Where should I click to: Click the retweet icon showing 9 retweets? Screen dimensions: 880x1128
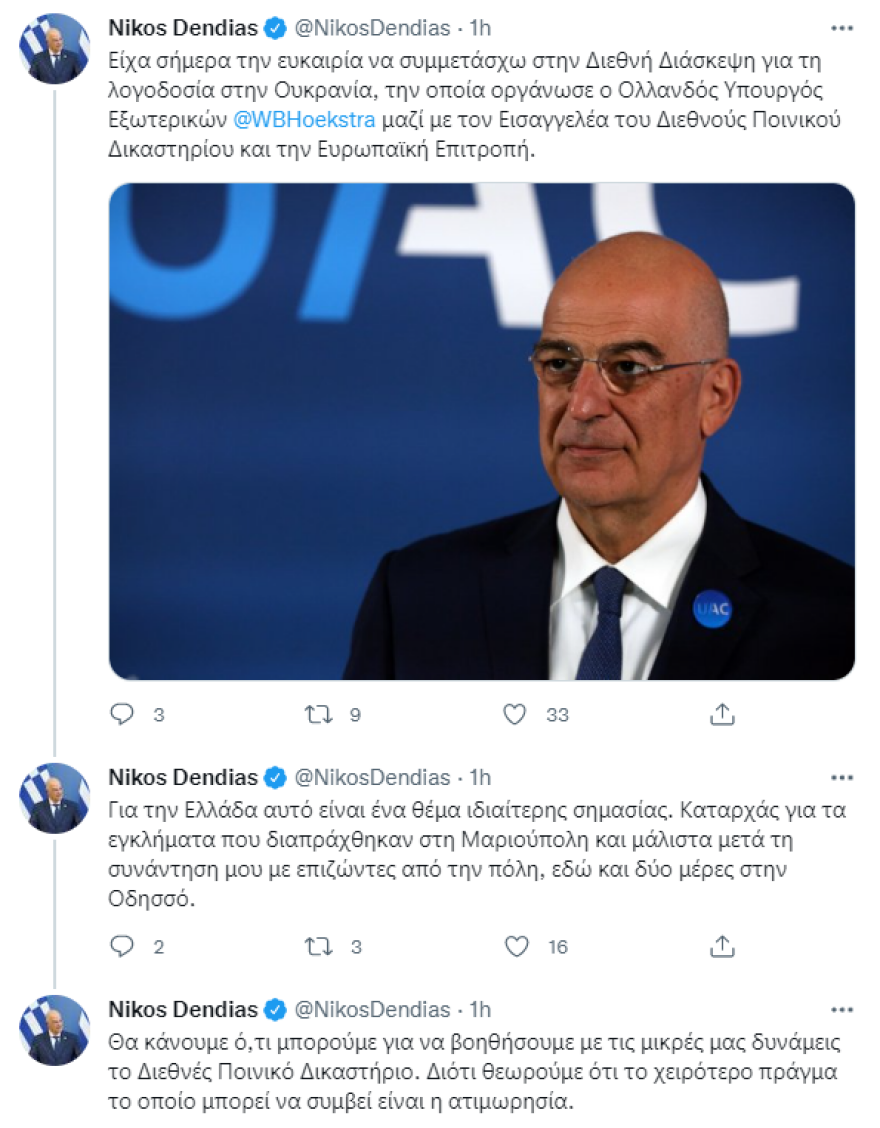[318, 714]
